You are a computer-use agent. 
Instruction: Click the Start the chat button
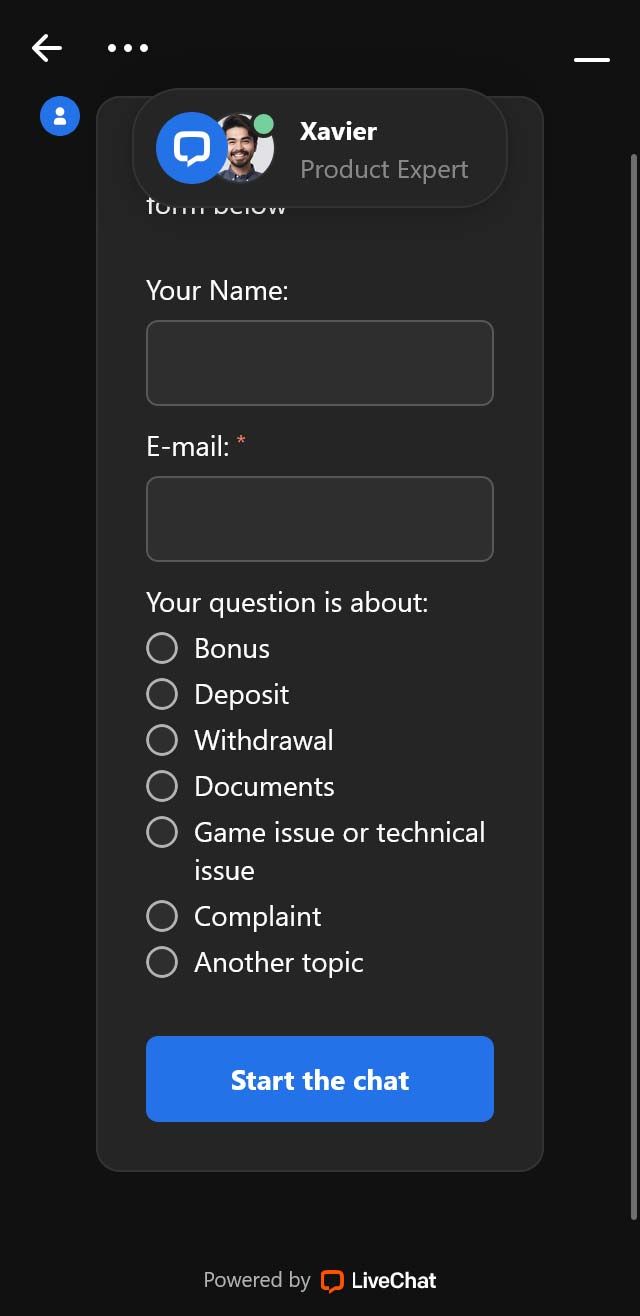click(320, 1079)
